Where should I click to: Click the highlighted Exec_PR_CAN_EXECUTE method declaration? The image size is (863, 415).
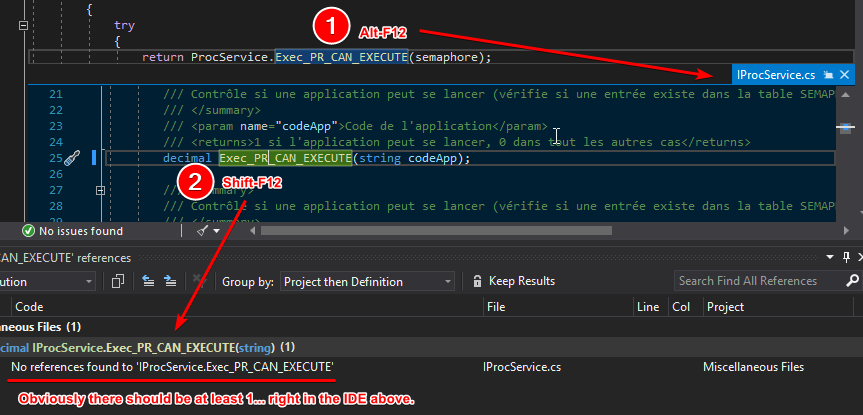pos(285,159)
